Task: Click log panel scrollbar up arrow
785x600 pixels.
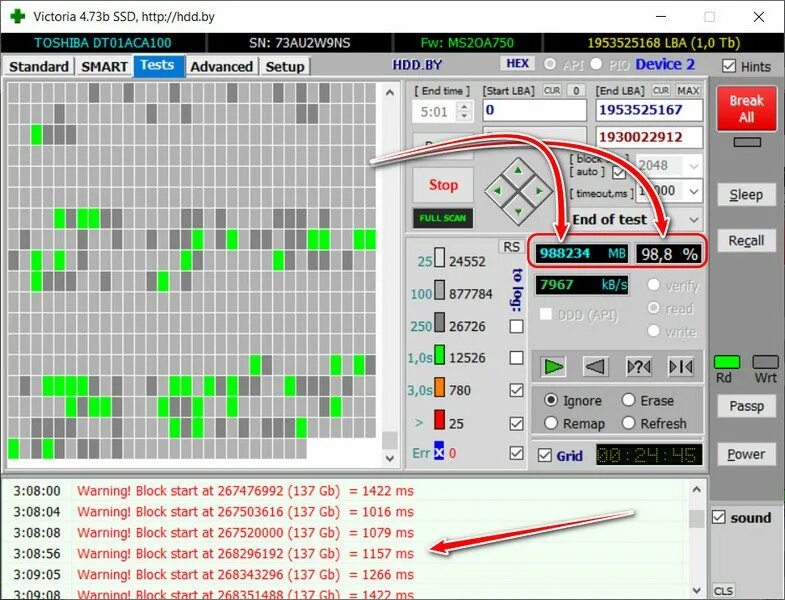Action: [x=696, y=489]
